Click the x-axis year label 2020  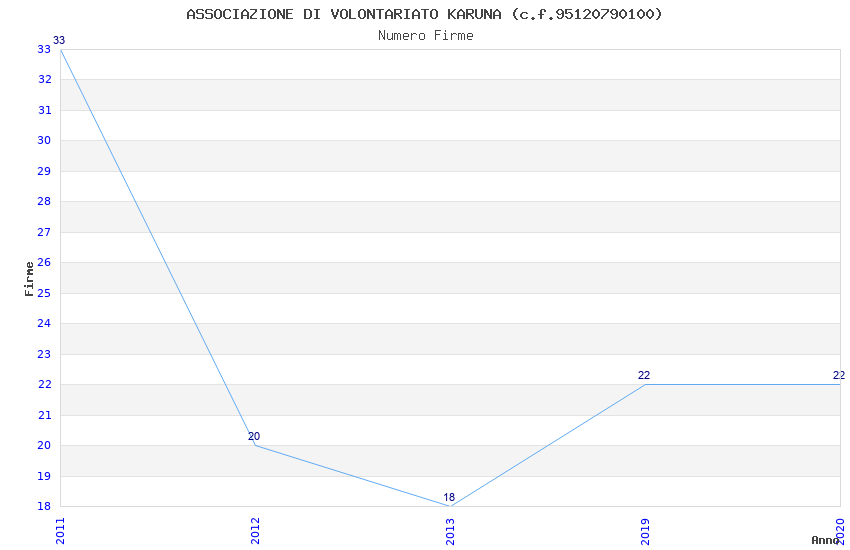(840, 531)
